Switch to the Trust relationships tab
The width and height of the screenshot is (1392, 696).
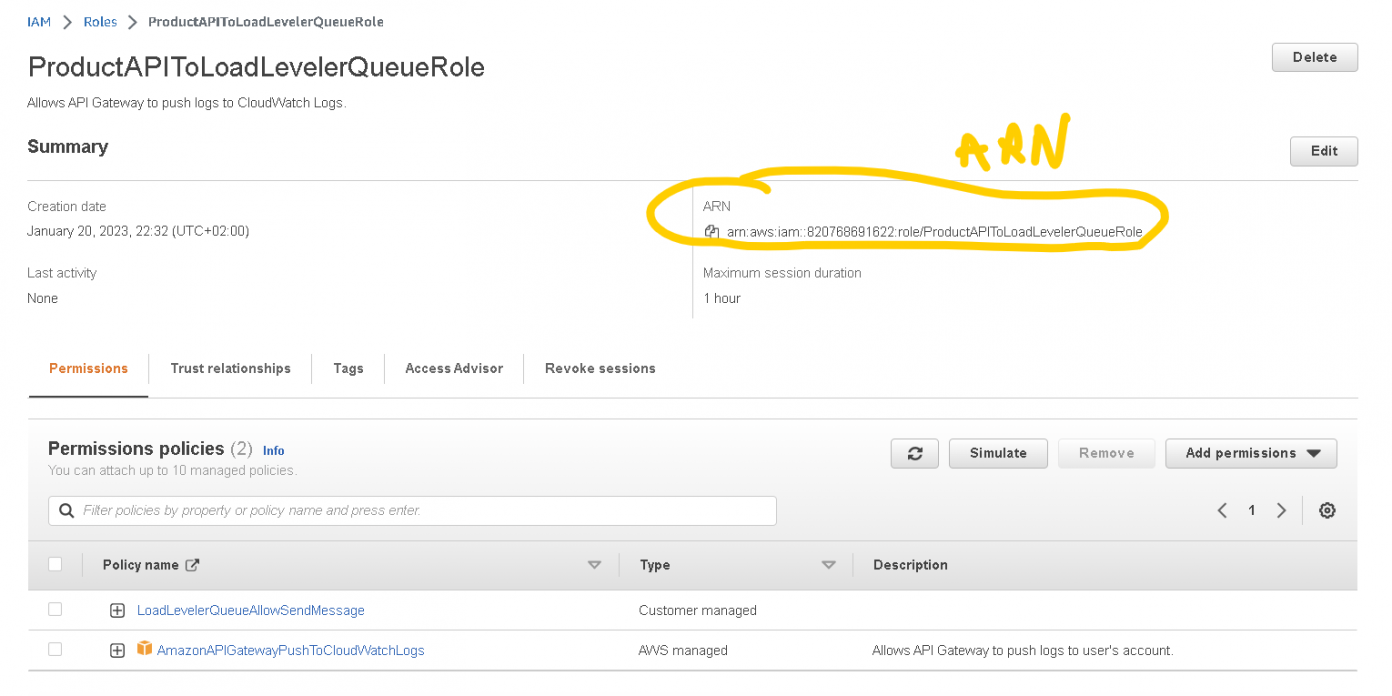tap(230, 368)
